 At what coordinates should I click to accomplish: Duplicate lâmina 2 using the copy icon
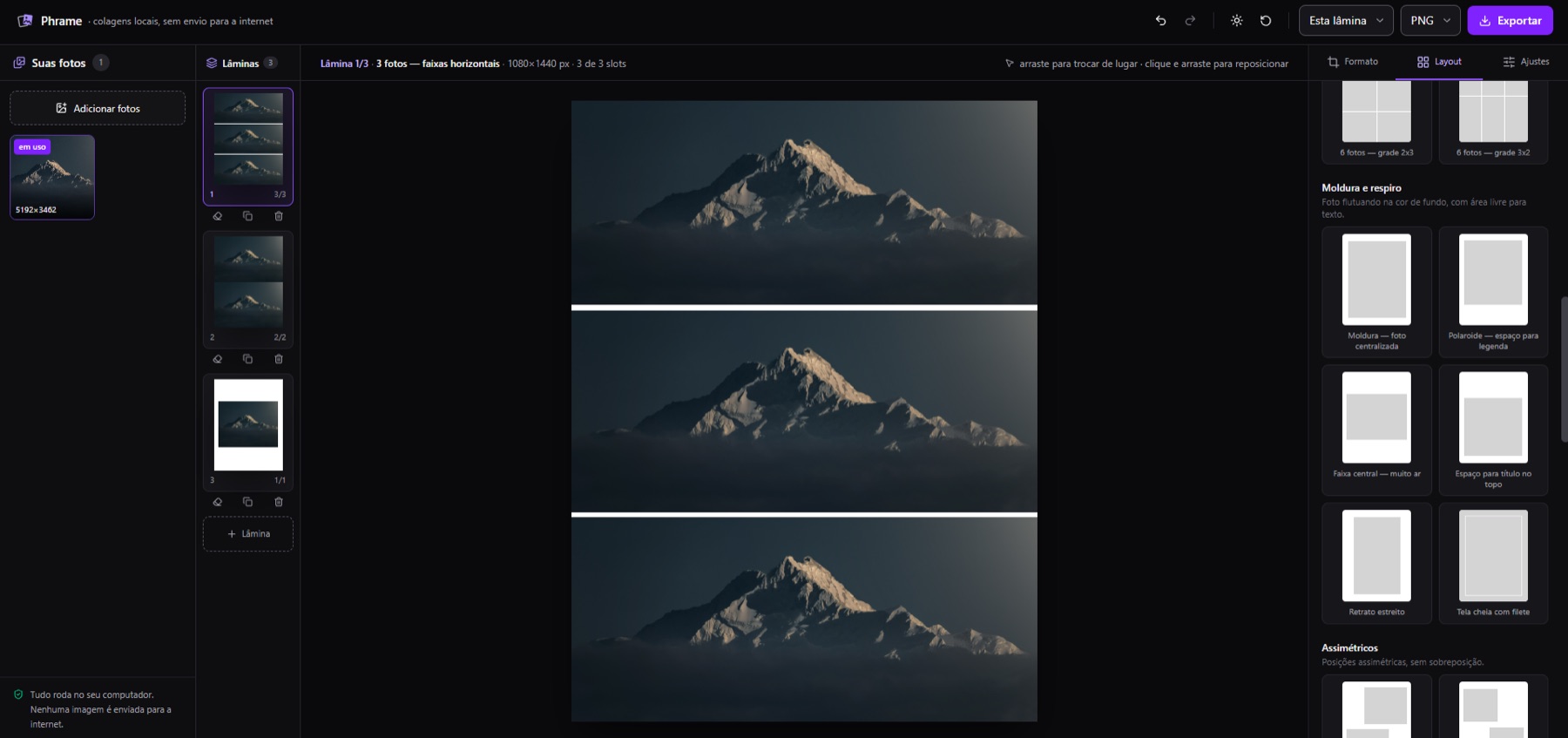[248, 359]
